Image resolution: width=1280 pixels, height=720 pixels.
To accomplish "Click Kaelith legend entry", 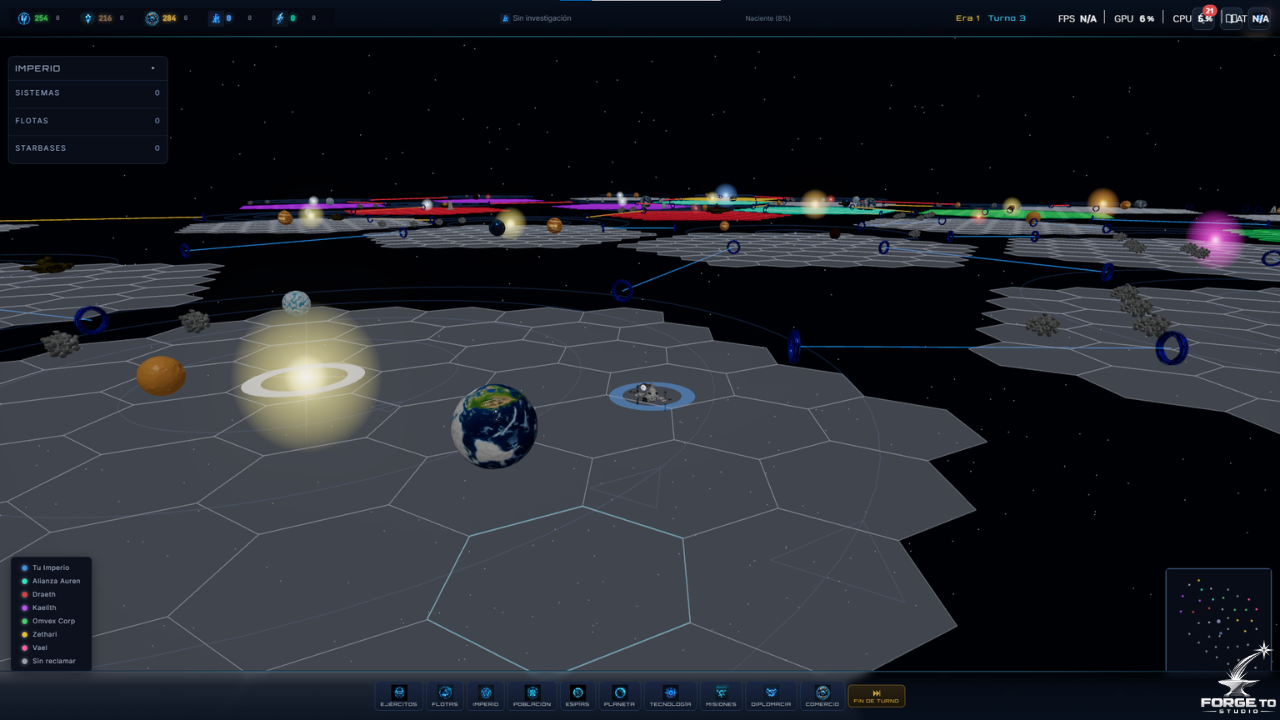I will (x=39, y=608).
